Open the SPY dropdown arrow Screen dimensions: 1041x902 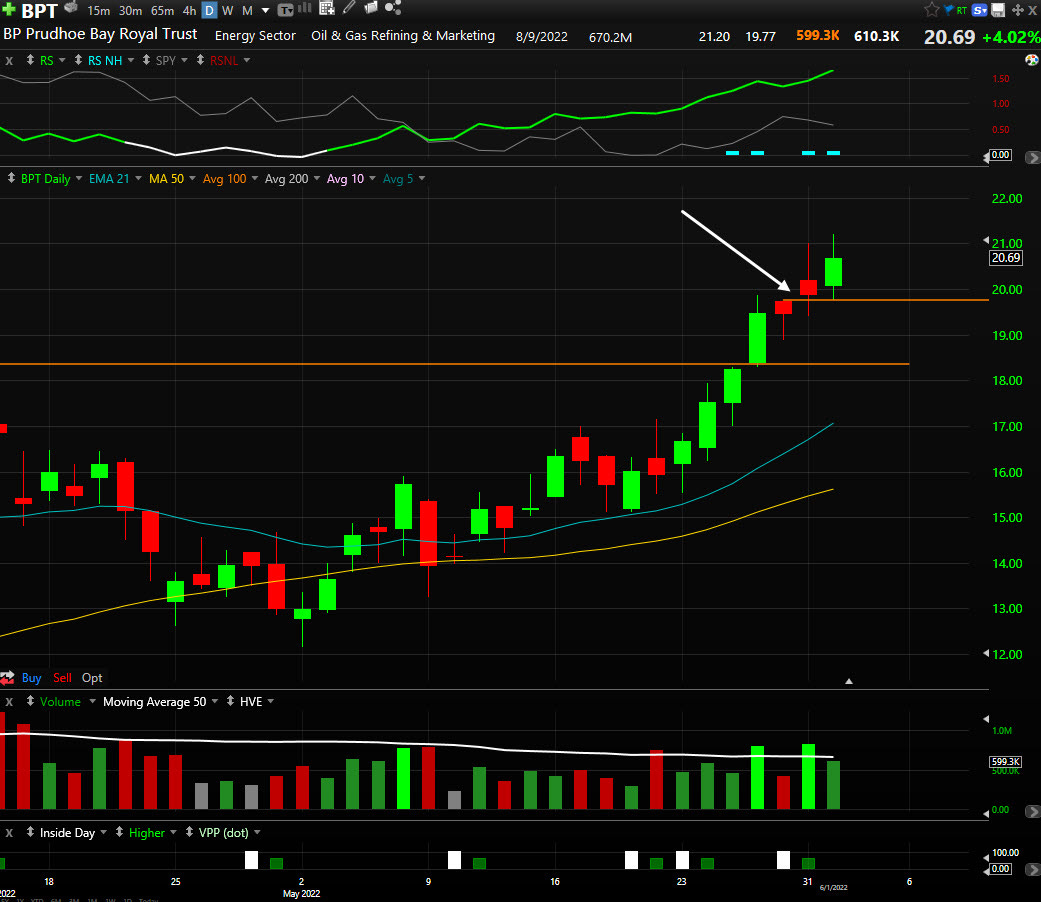[x=184, y=60]
